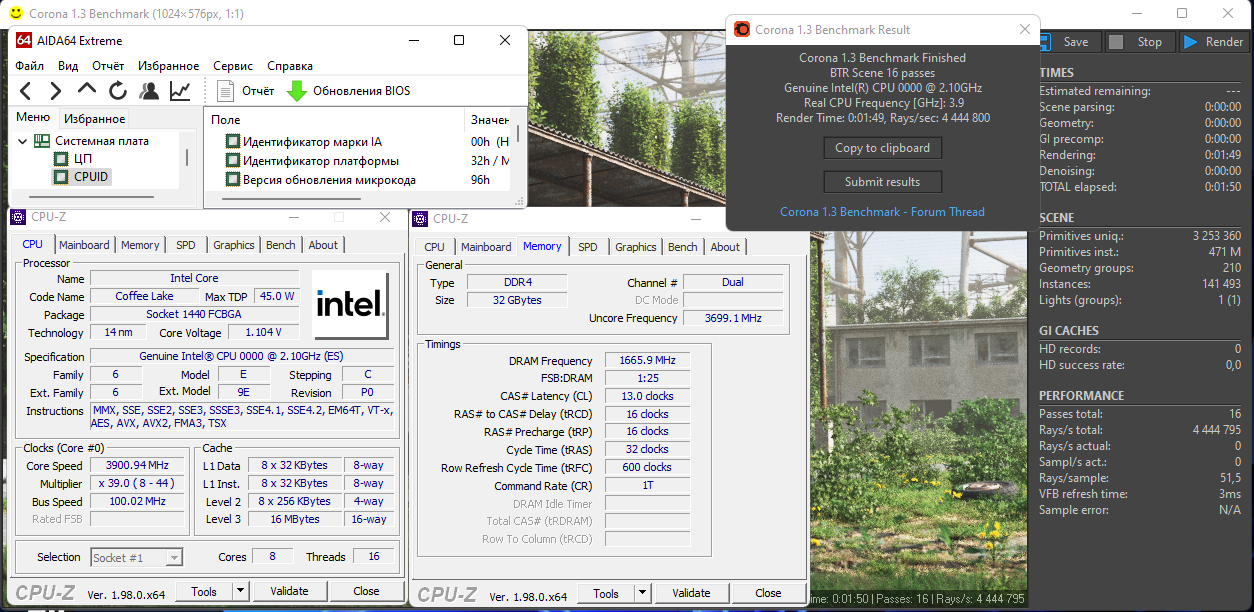Open About tab in CPU-Z processor window
This screenshot has height=612, width=1254.
[x=323, y=245]
